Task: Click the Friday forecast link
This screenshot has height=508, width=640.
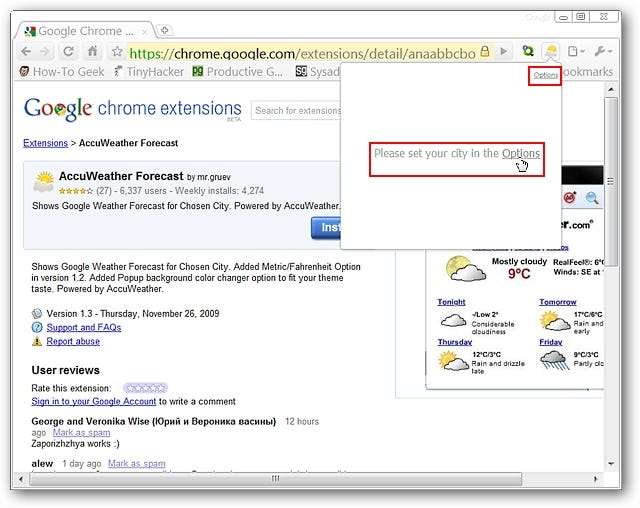Action: point(551,342)
